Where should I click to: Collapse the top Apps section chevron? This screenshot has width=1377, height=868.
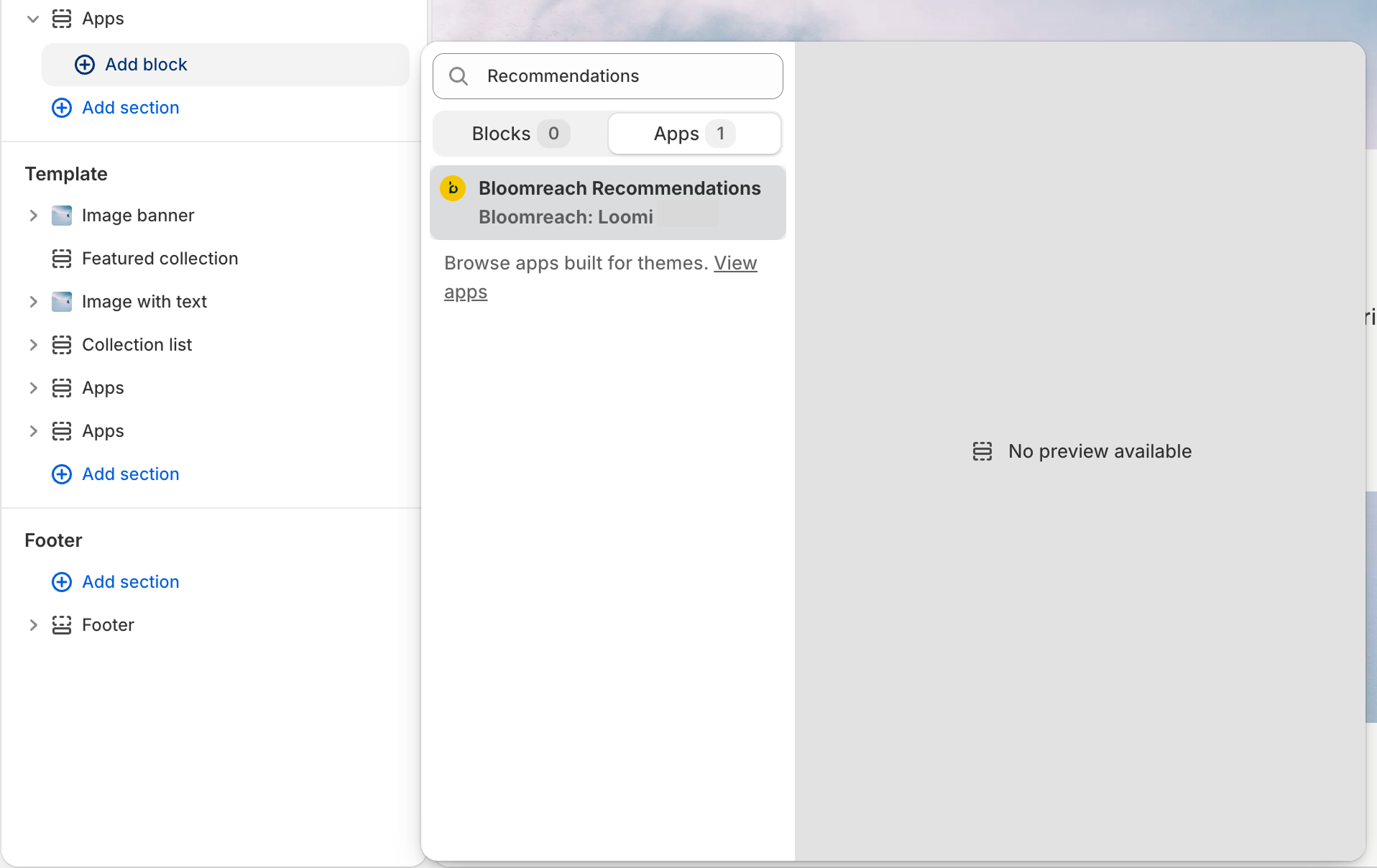click(x=33, y=19)
